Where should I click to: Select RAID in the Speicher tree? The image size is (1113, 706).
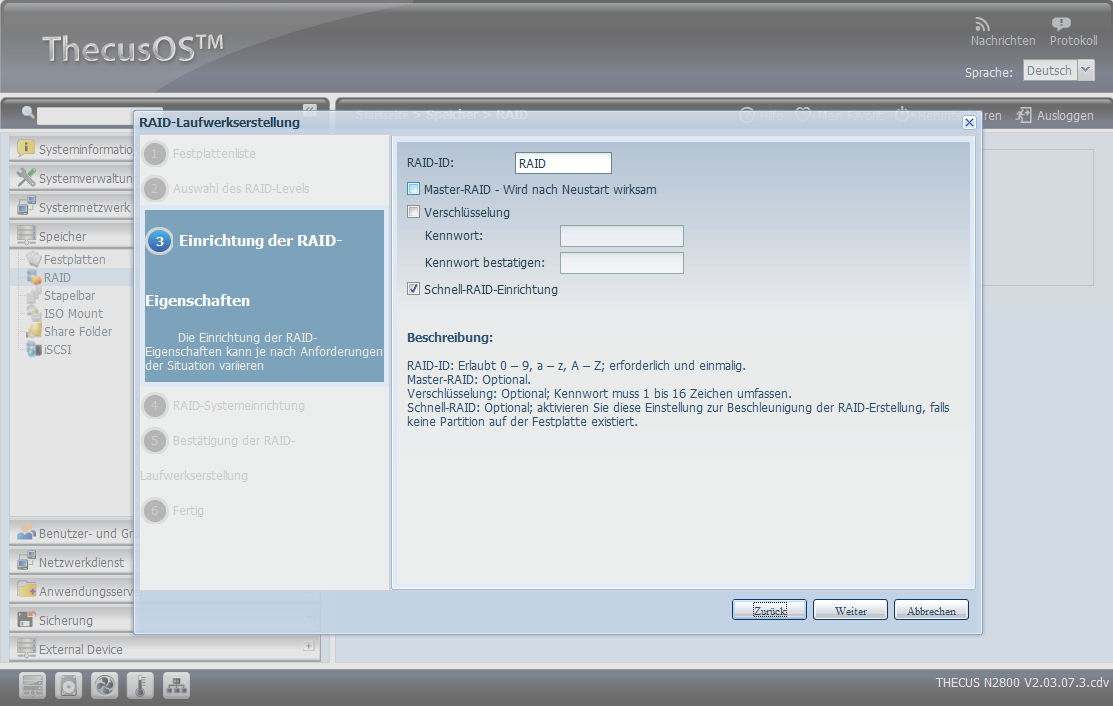(57, 277)
